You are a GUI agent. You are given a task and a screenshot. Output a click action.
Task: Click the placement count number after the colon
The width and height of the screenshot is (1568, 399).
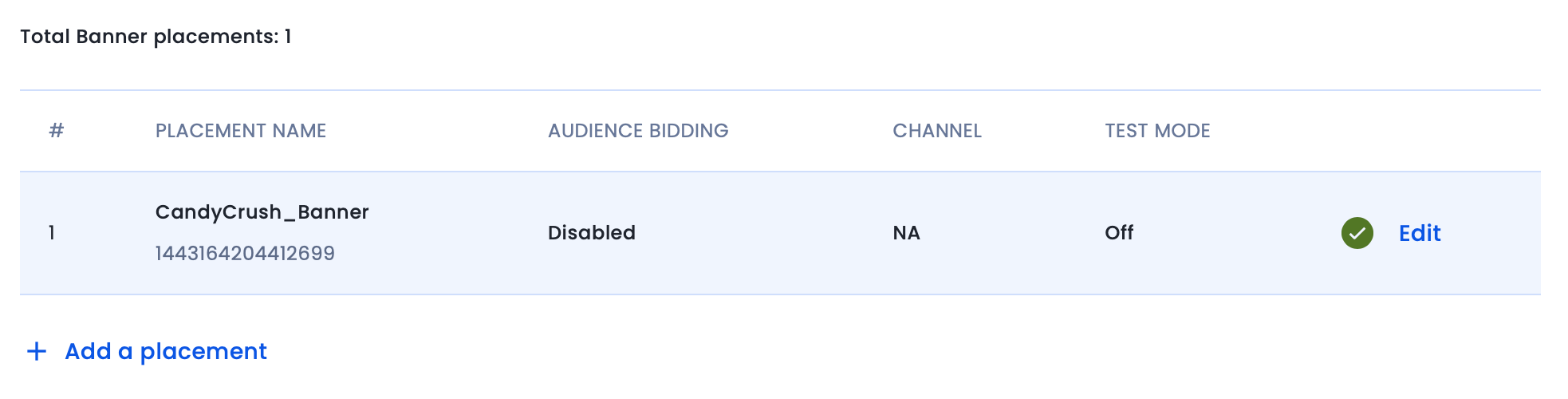[288, 37]
